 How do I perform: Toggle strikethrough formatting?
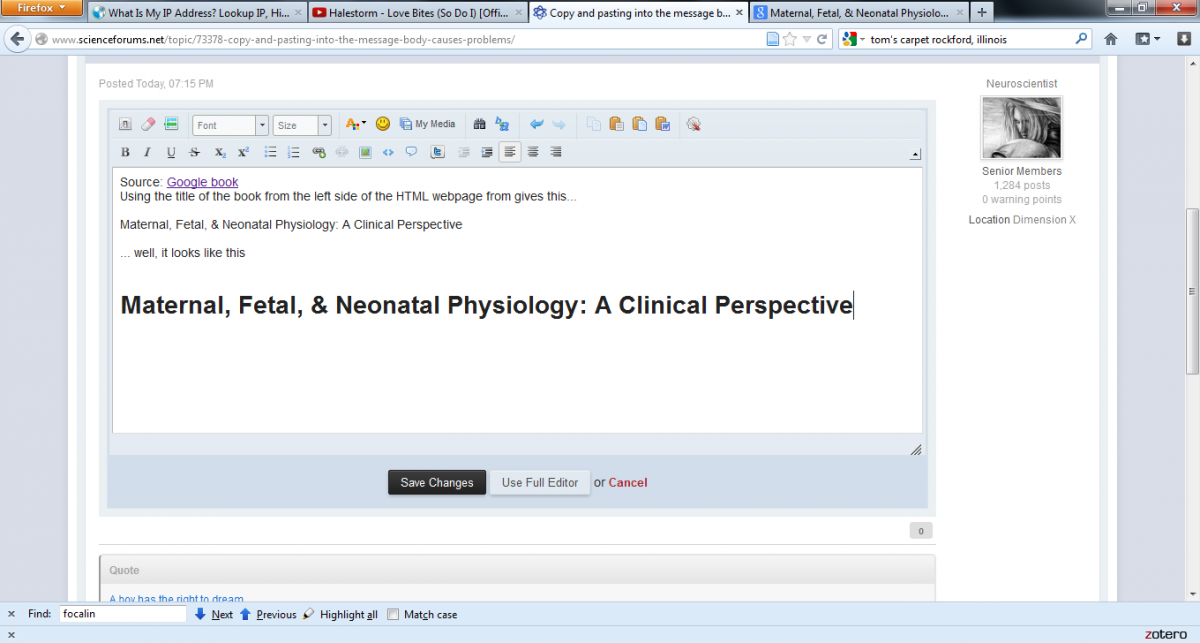(195, 153)
